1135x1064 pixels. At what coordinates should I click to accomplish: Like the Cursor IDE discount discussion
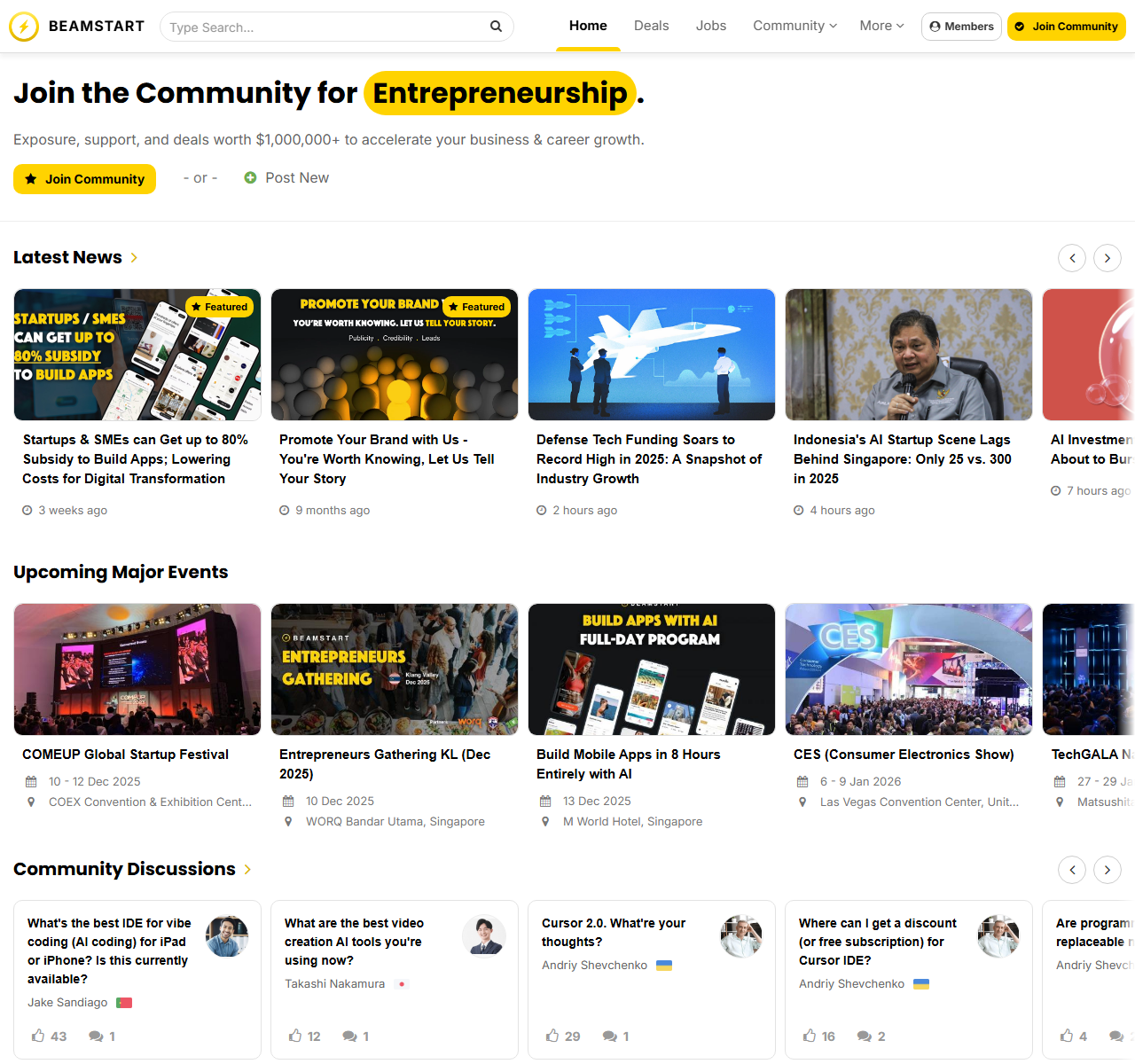tap(810, 1036)
